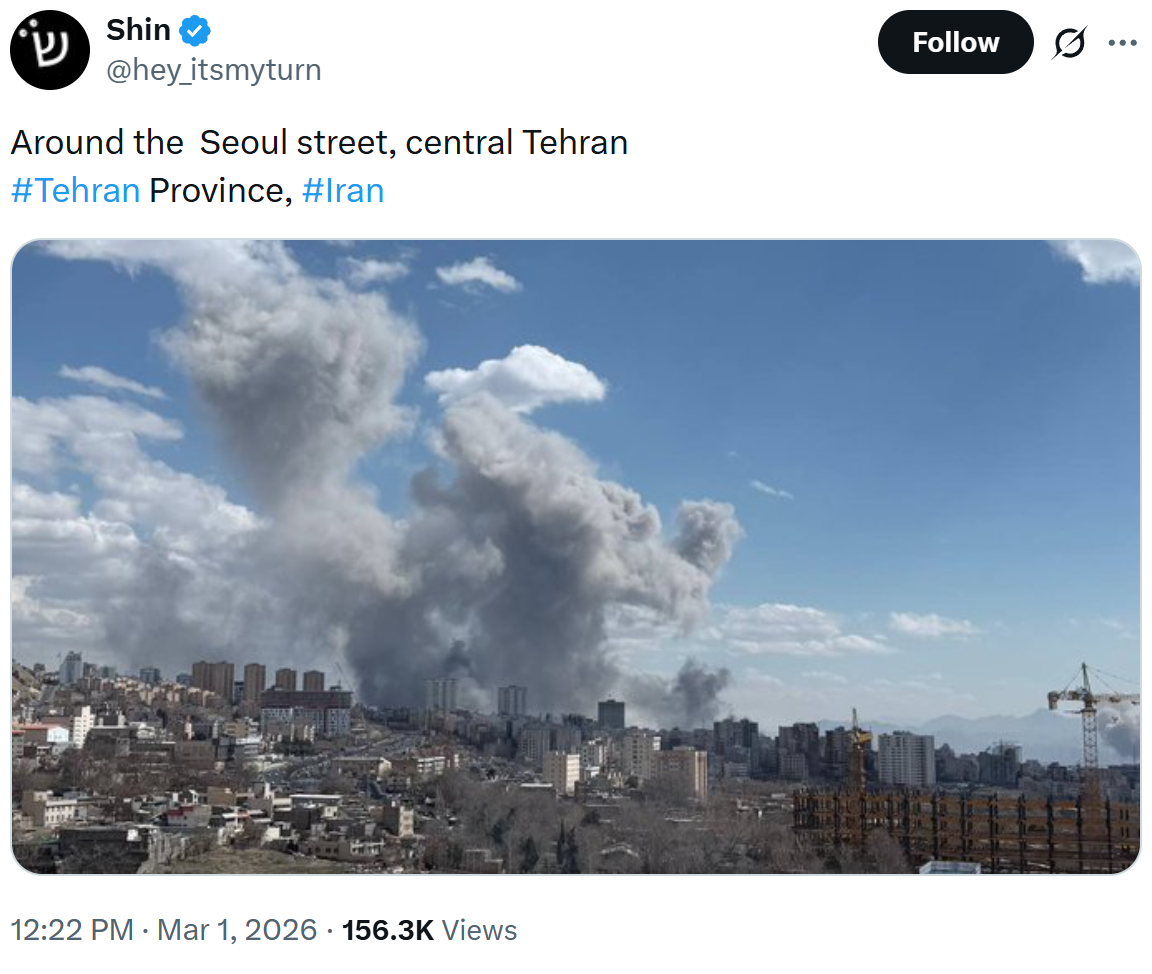Screen dimensions: 1152x974
Task: Click the 12:22 PM timestamp
Action: coord(72,930)
